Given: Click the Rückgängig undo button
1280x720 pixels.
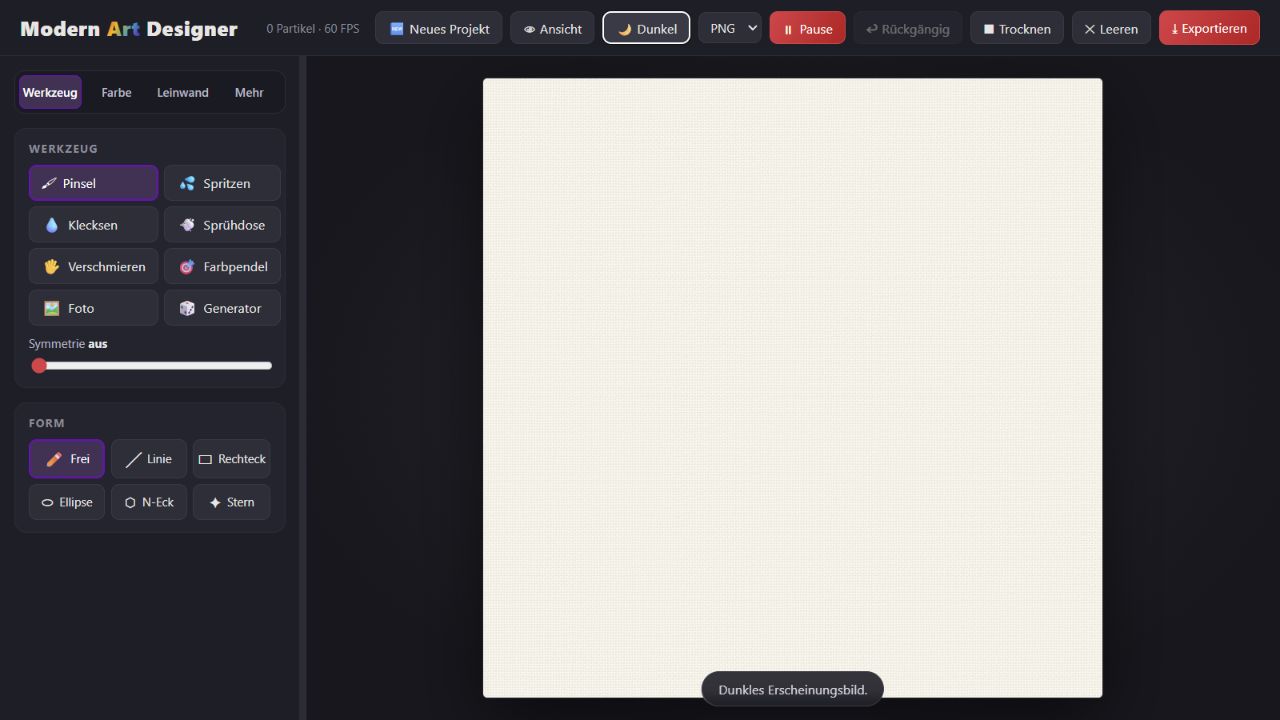Looking at the screenshot, I should pos(908,28).
